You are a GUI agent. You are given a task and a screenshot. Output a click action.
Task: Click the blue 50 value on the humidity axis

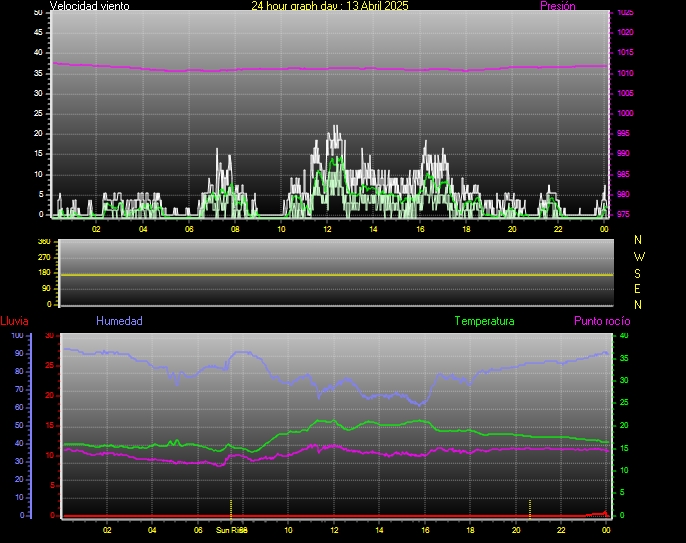[19, 425]
